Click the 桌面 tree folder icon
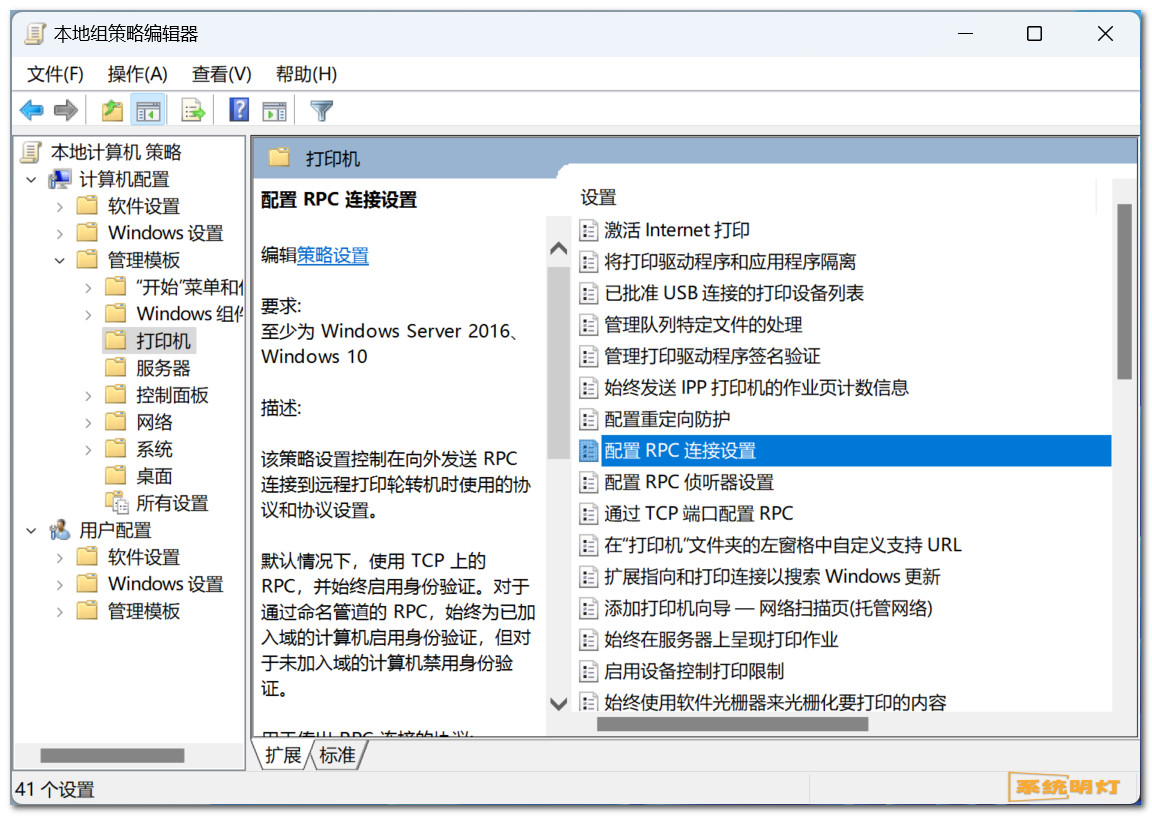 [116, 475]
